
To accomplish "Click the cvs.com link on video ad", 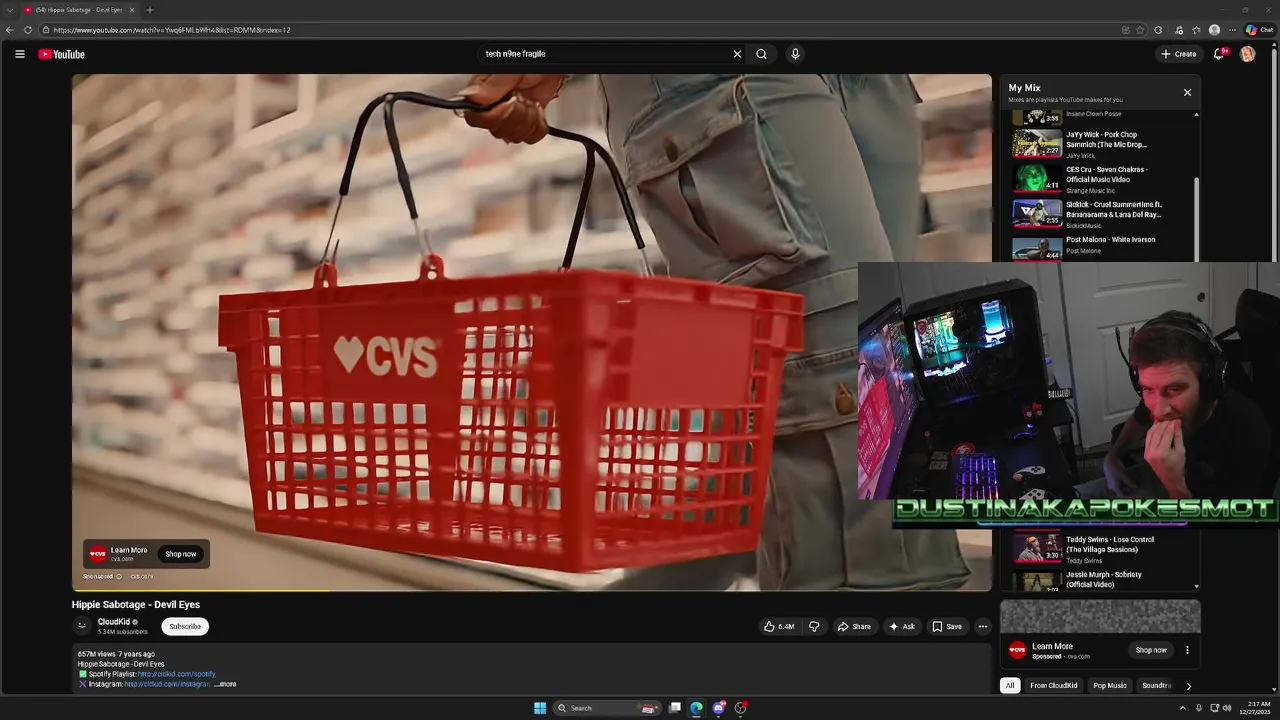I will 142,576.
